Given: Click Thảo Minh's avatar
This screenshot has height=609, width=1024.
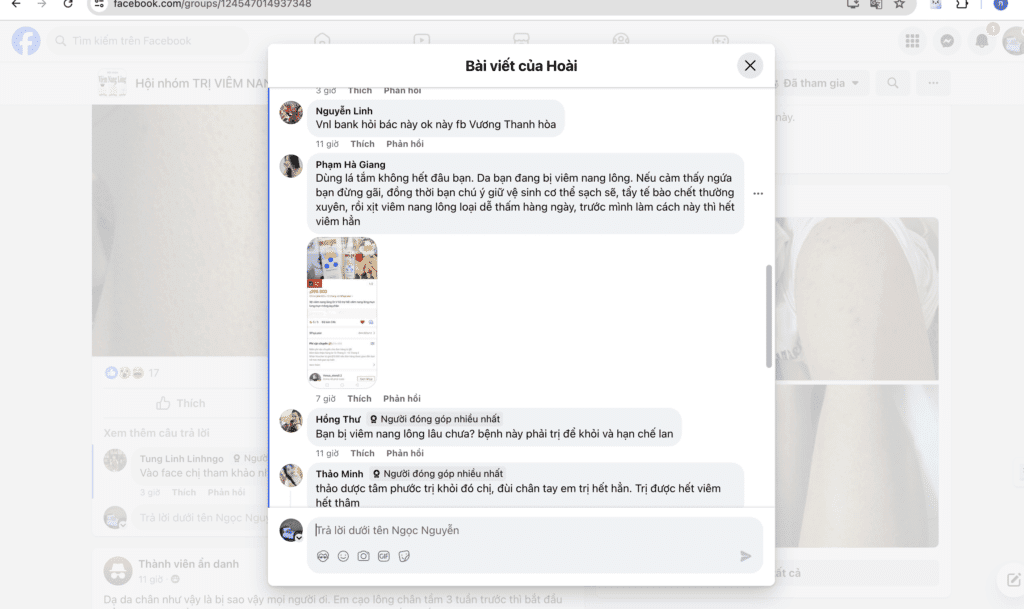Looking at the screenshot, I should 291,475.
